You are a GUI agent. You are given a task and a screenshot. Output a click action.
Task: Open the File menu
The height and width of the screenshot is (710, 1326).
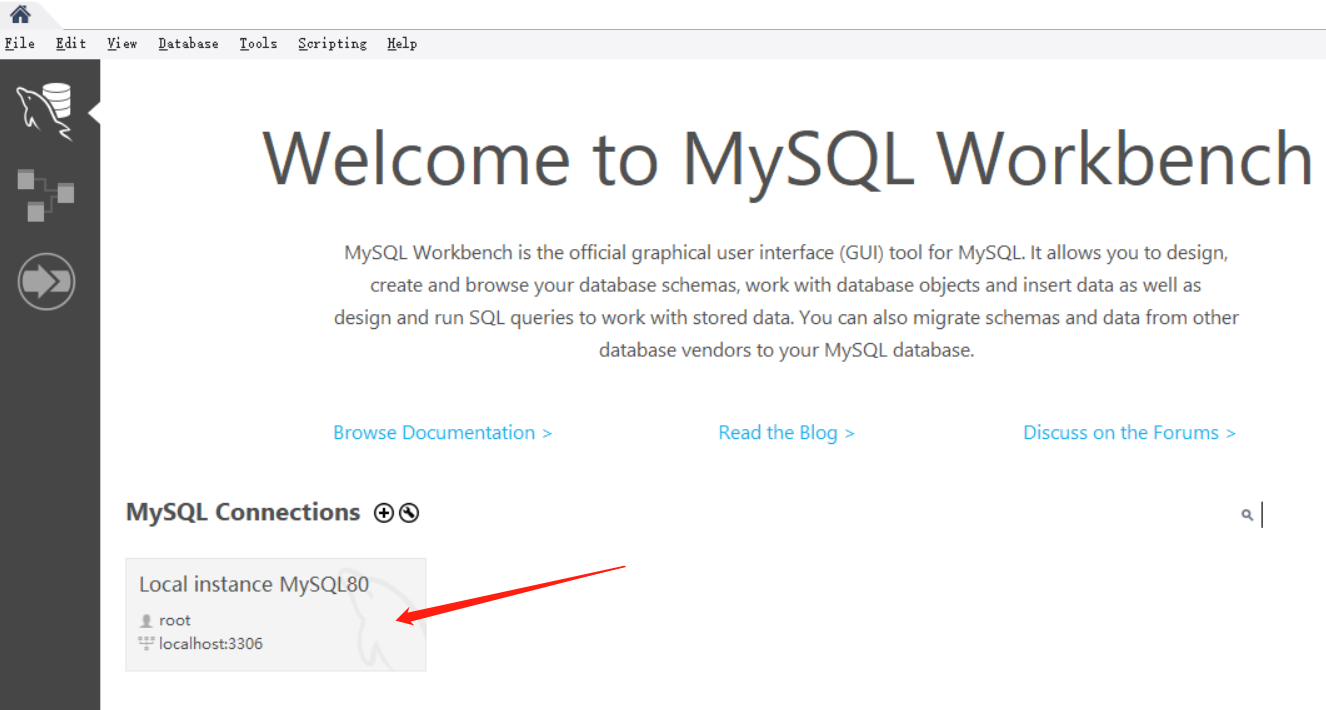click(x=19, y=43)
